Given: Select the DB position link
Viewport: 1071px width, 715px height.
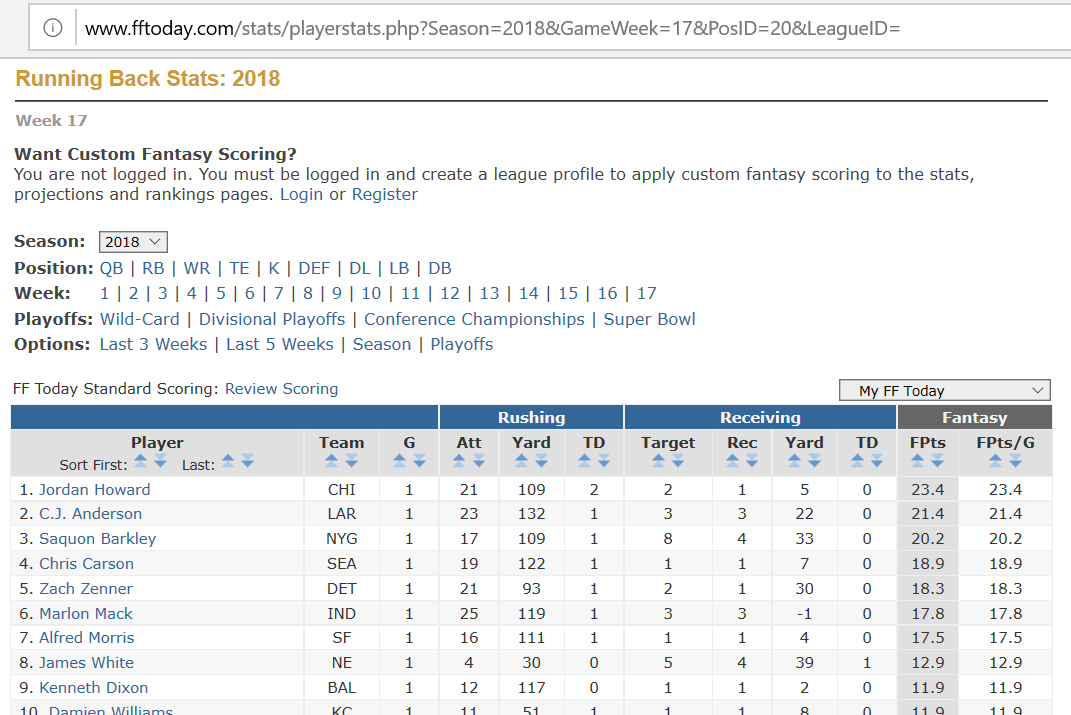Looking at the screenshot, I should click(x=440, y=268).
